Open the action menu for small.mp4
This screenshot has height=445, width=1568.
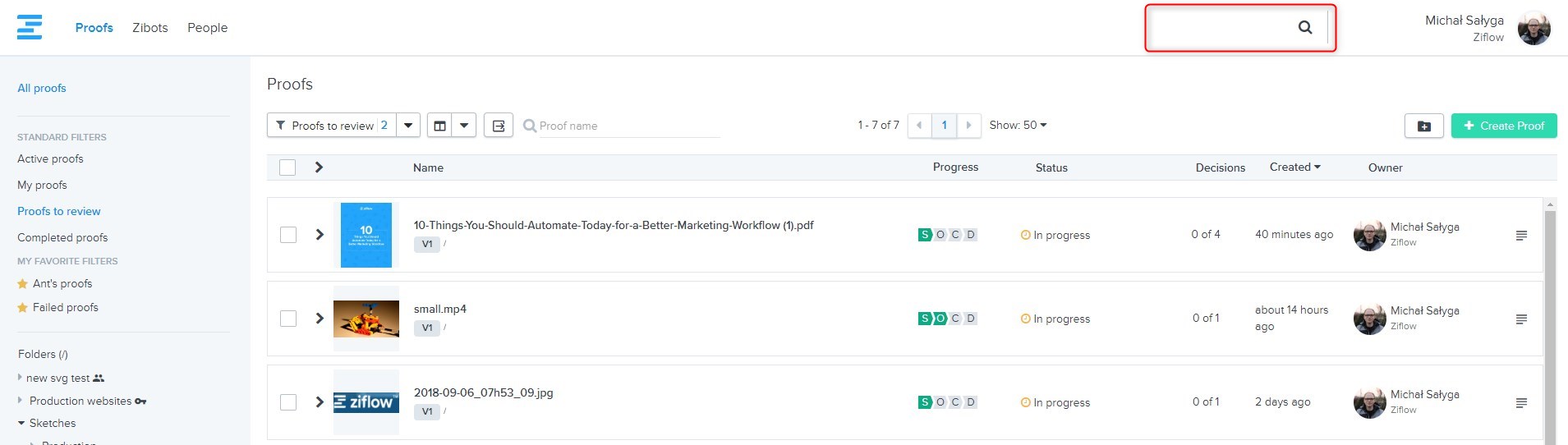click(1521, 319)
